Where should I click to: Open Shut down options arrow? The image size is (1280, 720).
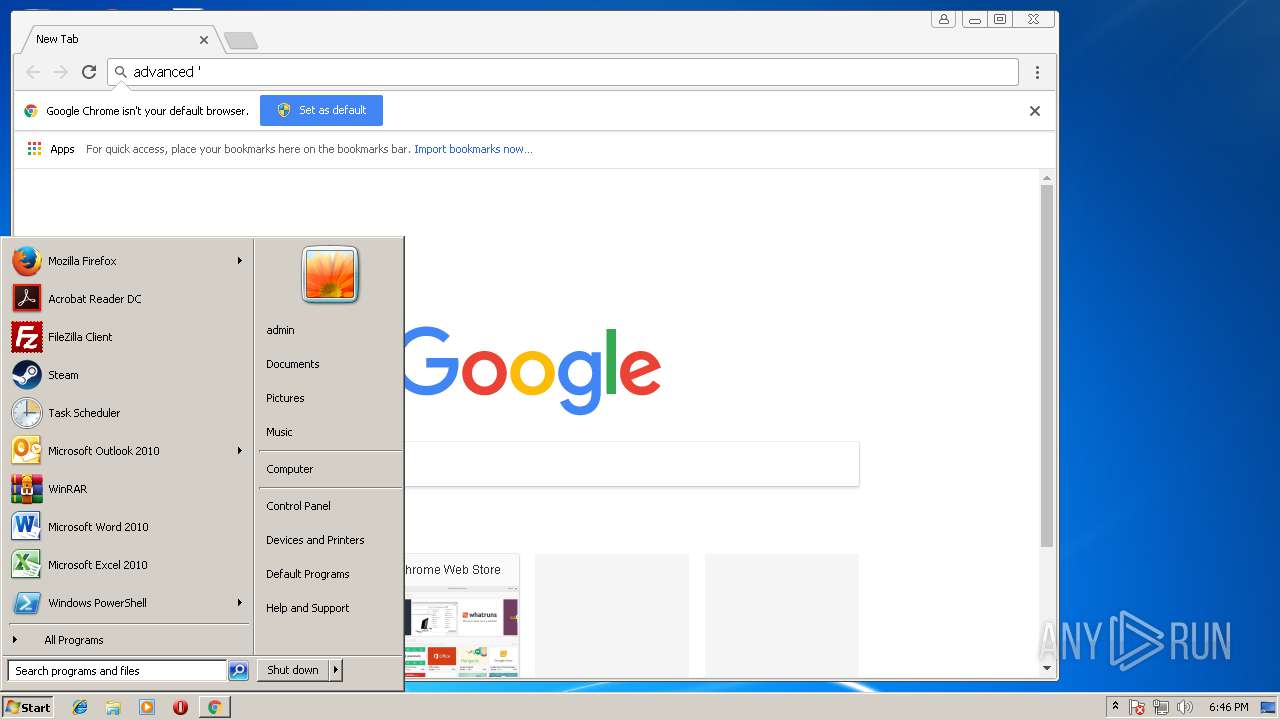pyautogui.click(x=336, y=670)
